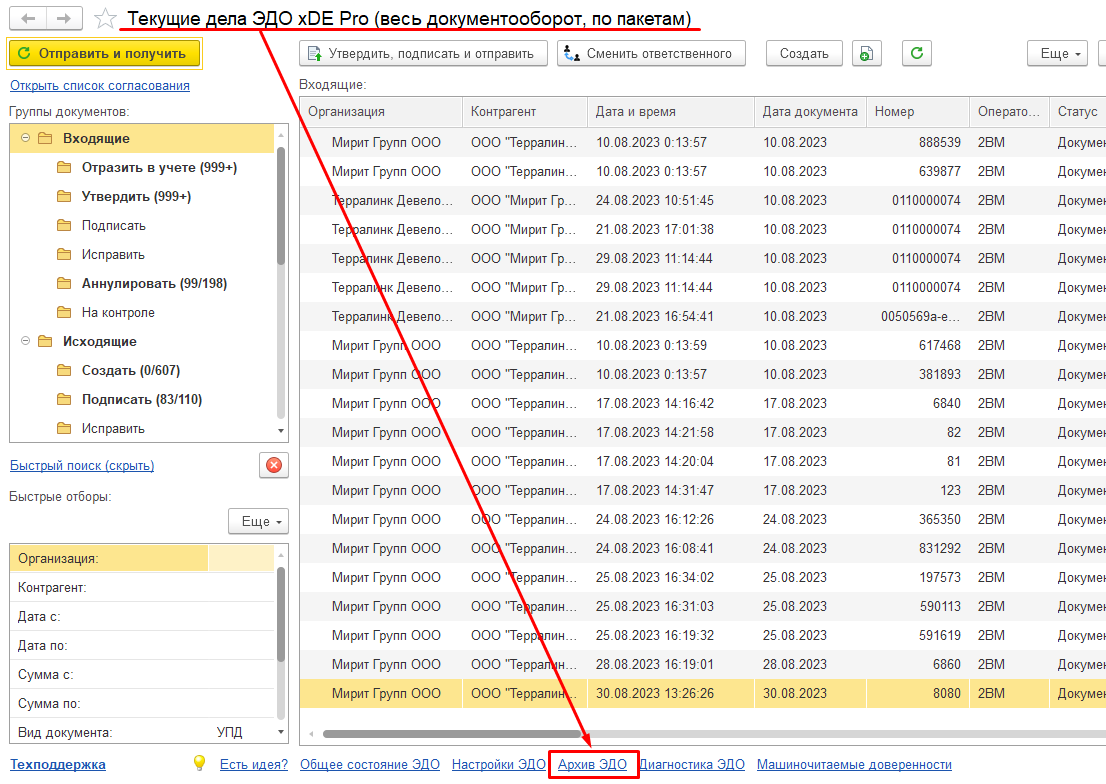This screenshot has height=784, width=1106.
Task: Click Вид документа field showing УПД
Action: tap(142, 732)
